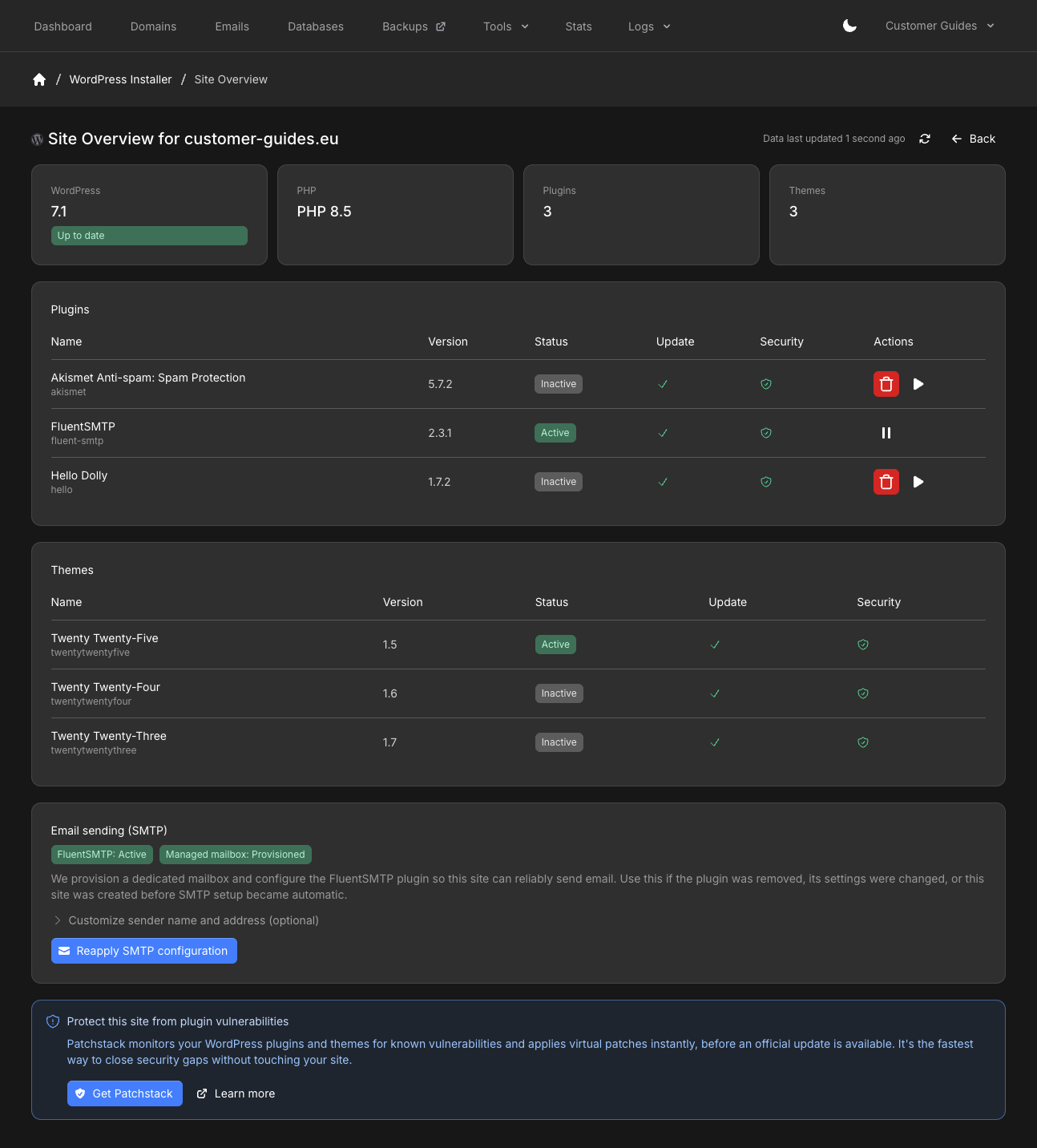Click Twenty Twenty-Three security shield icon
This screenshot has height=1148, width=1037.
[863, 742]
